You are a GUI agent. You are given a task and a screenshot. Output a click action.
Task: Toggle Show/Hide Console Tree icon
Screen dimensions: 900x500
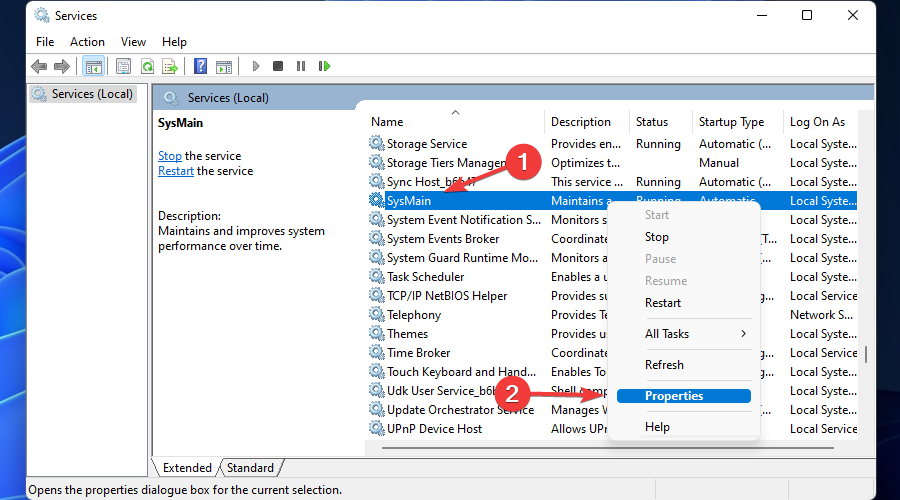94,67
